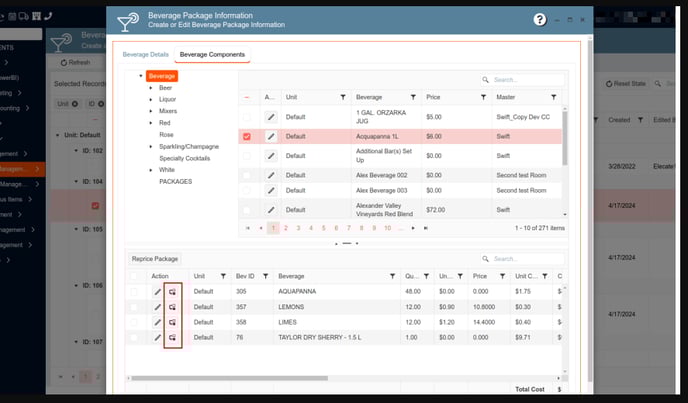The width and height of the screenshot is (688, 403).
Task: Tick the LIMES component row checkbox
Action: coord(134,323)
